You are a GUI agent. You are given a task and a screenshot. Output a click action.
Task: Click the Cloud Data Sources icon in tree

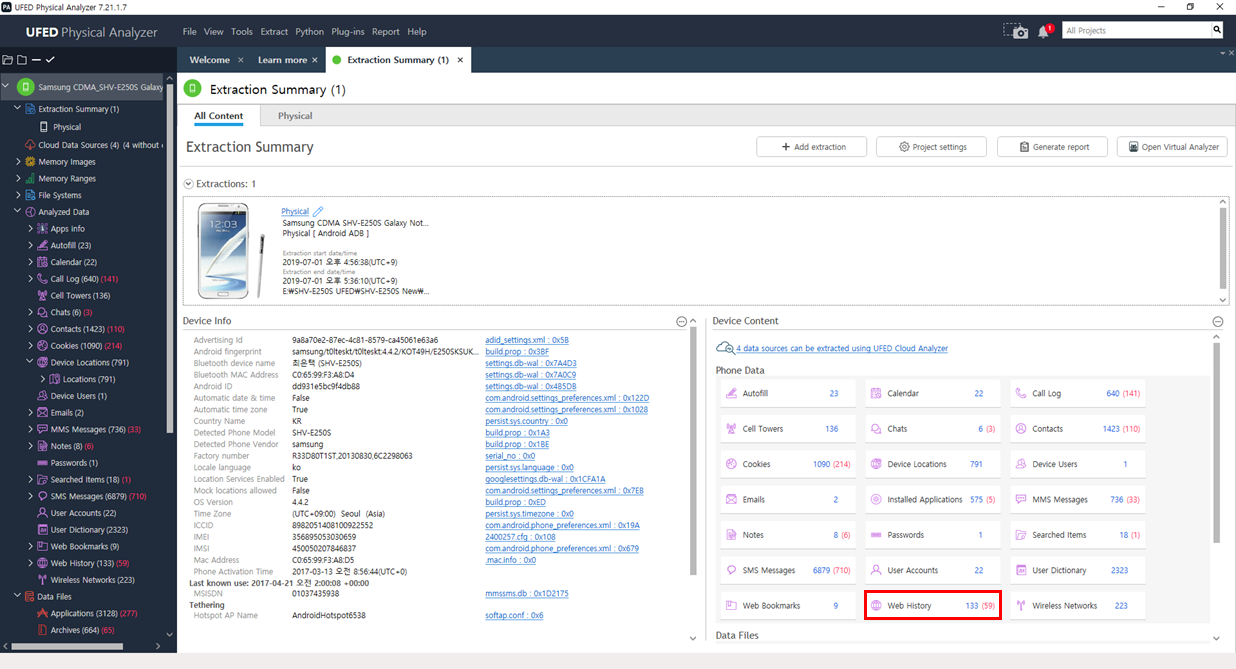click(x=30, y=145)
